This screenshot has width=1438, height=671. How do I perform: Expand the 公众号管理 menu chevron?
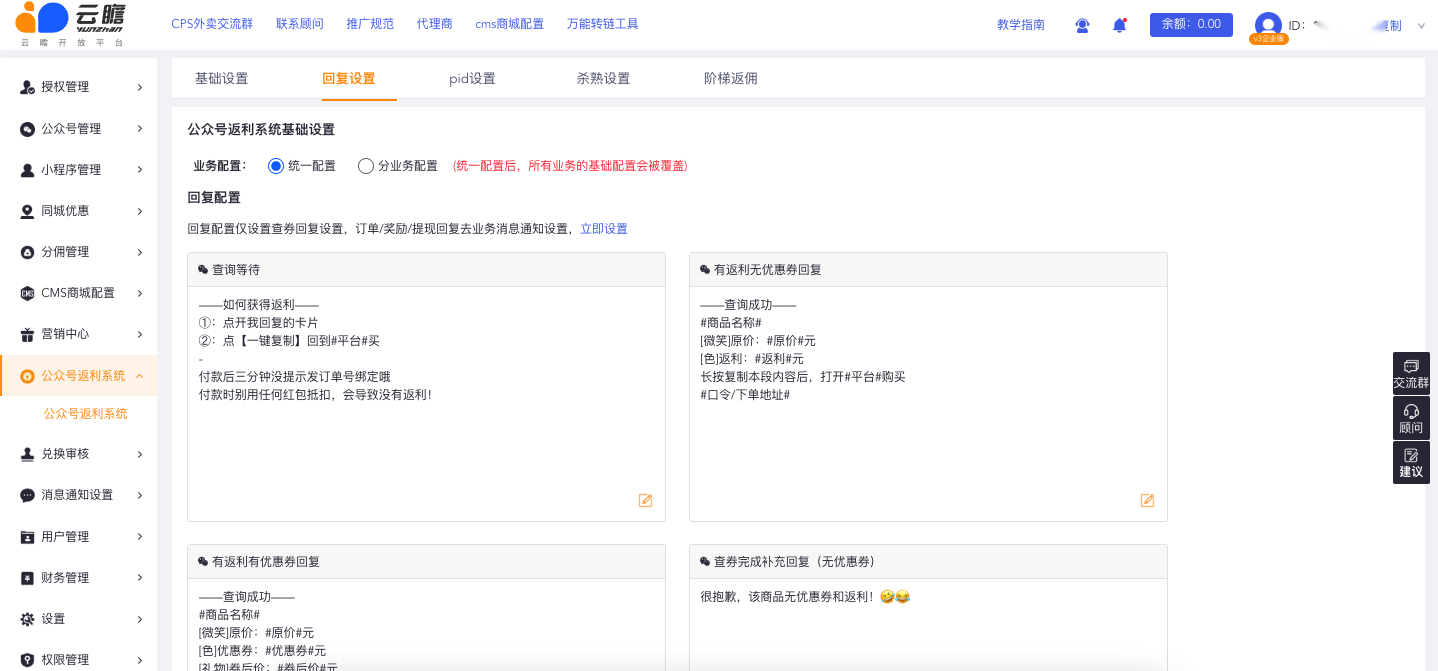[x=140, y=129]
